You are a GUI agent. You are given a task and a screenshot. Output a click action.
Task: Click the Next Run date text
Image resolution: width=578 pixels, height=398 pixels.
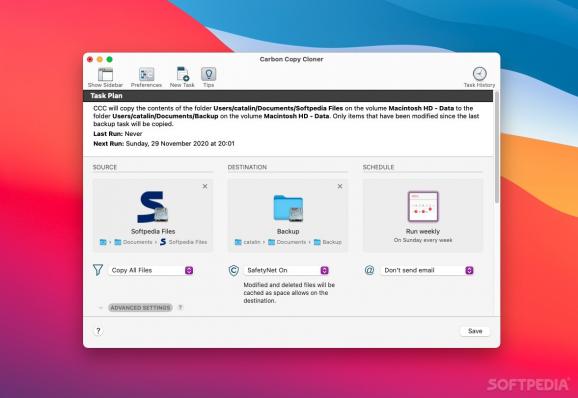tap(164, 144)
